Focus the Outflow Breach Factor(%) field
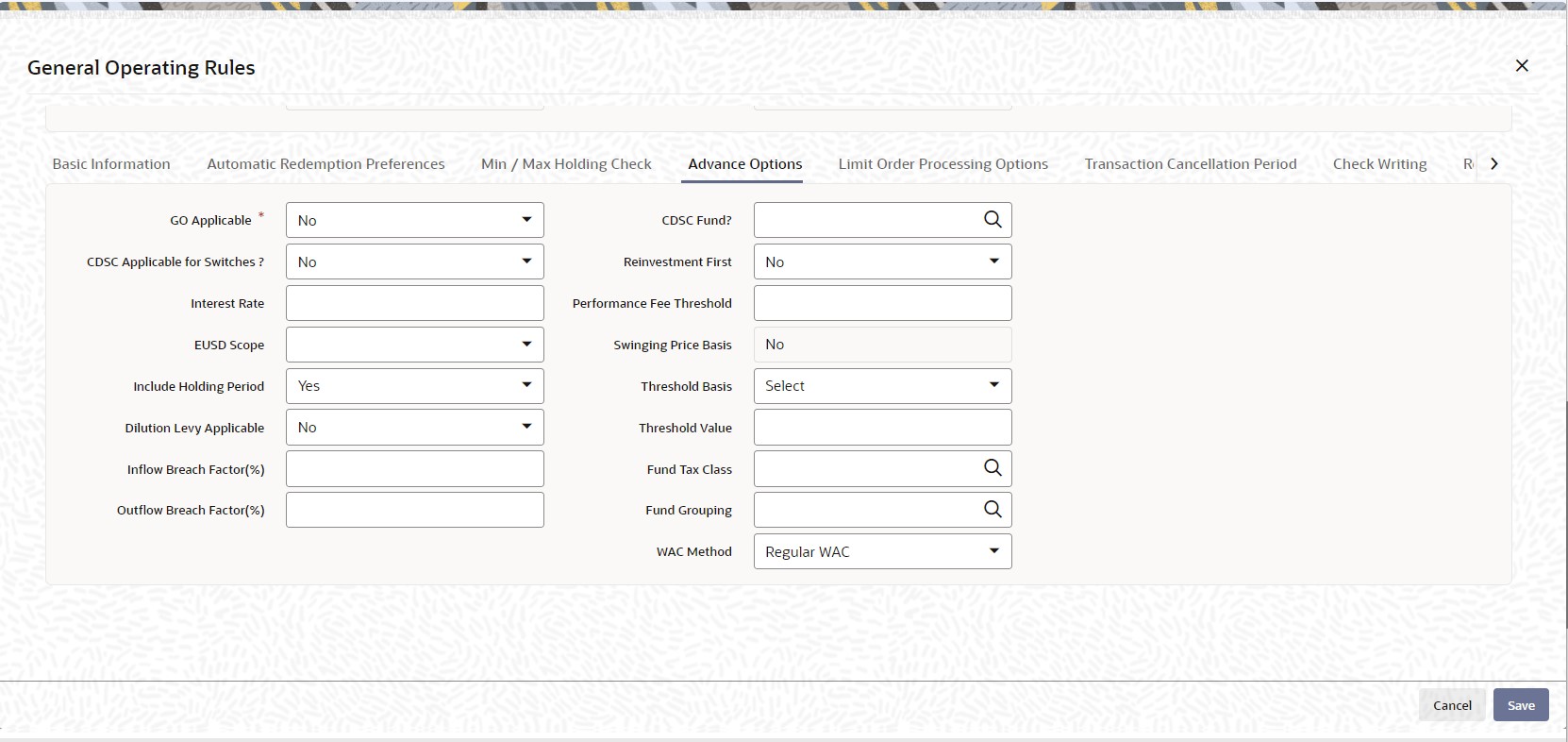The width and height of the screenshot is (1568, 742). [415, 510]
